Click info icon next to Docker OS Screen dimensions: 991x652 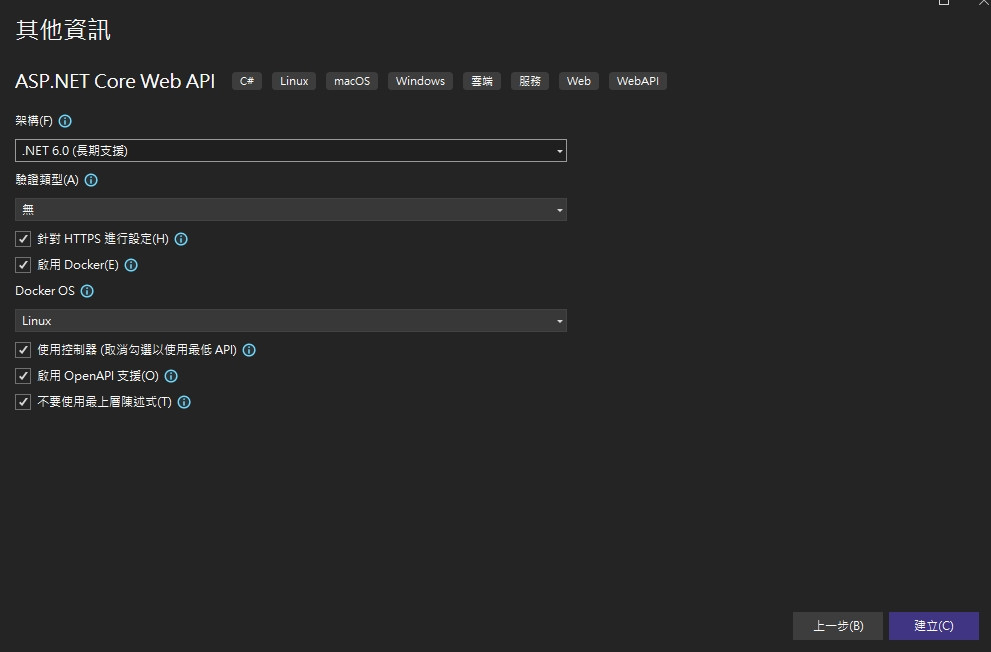point(87,291)
